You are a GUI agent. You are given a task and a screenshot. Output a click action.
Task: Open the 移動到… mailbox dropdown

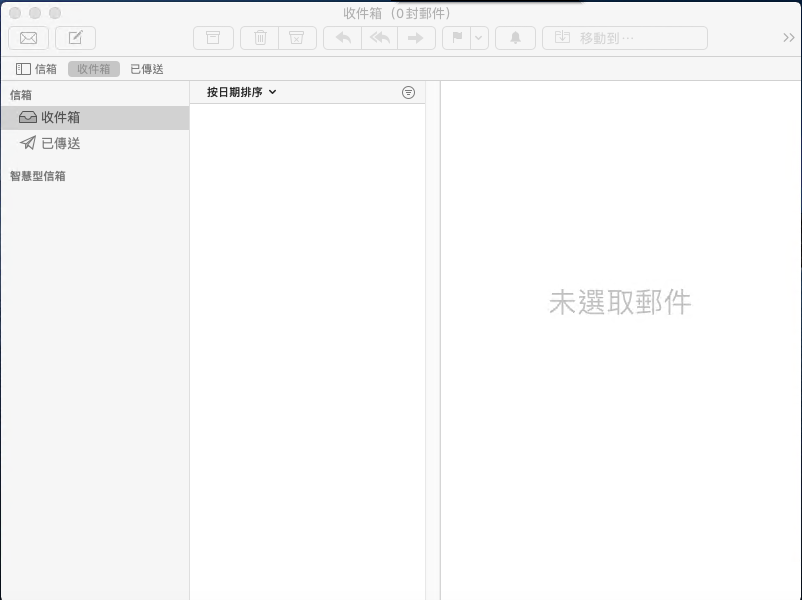624,38
